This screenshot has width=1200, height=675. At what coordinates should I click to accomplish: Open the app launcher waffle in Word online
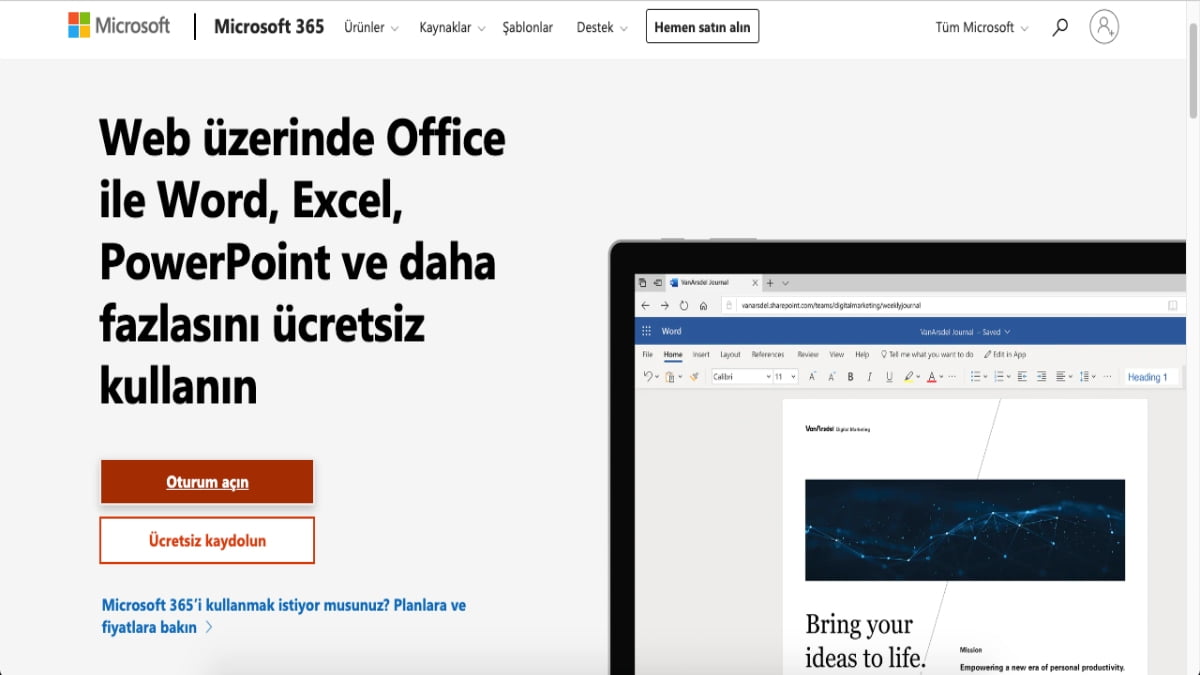point(645,330)
